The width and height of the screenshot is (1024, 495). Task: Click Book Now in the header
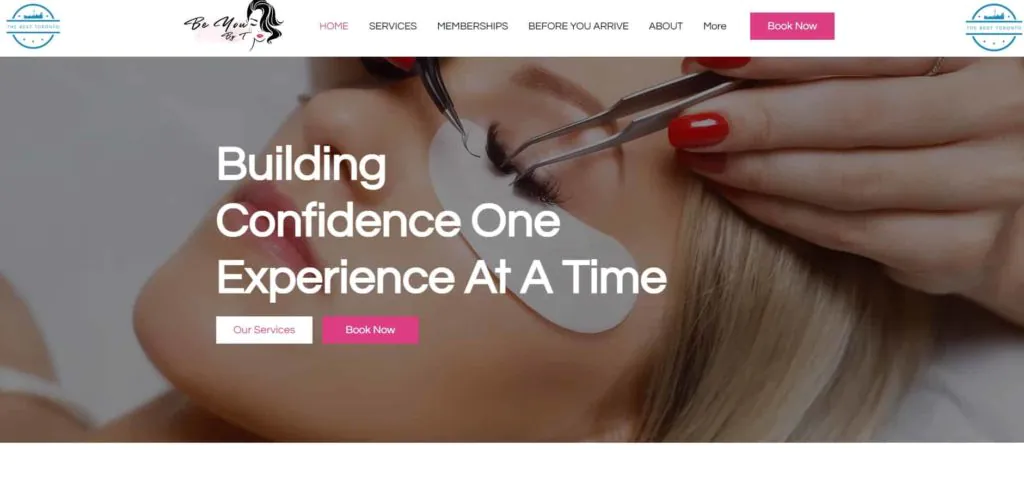coord(792,26)
